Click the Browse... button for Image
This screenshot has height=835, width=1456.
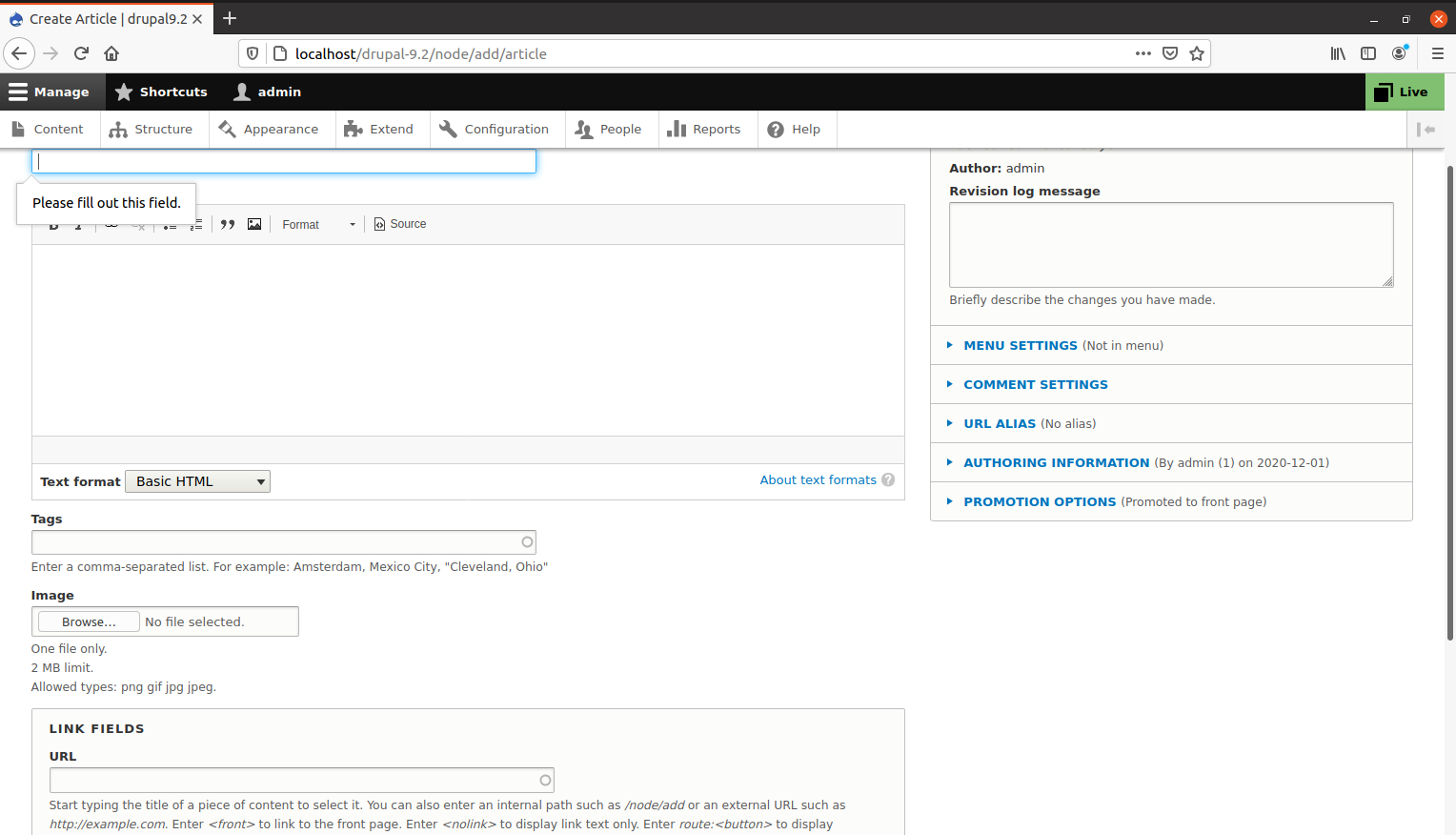pyautogui.click(x=89, y=621)
